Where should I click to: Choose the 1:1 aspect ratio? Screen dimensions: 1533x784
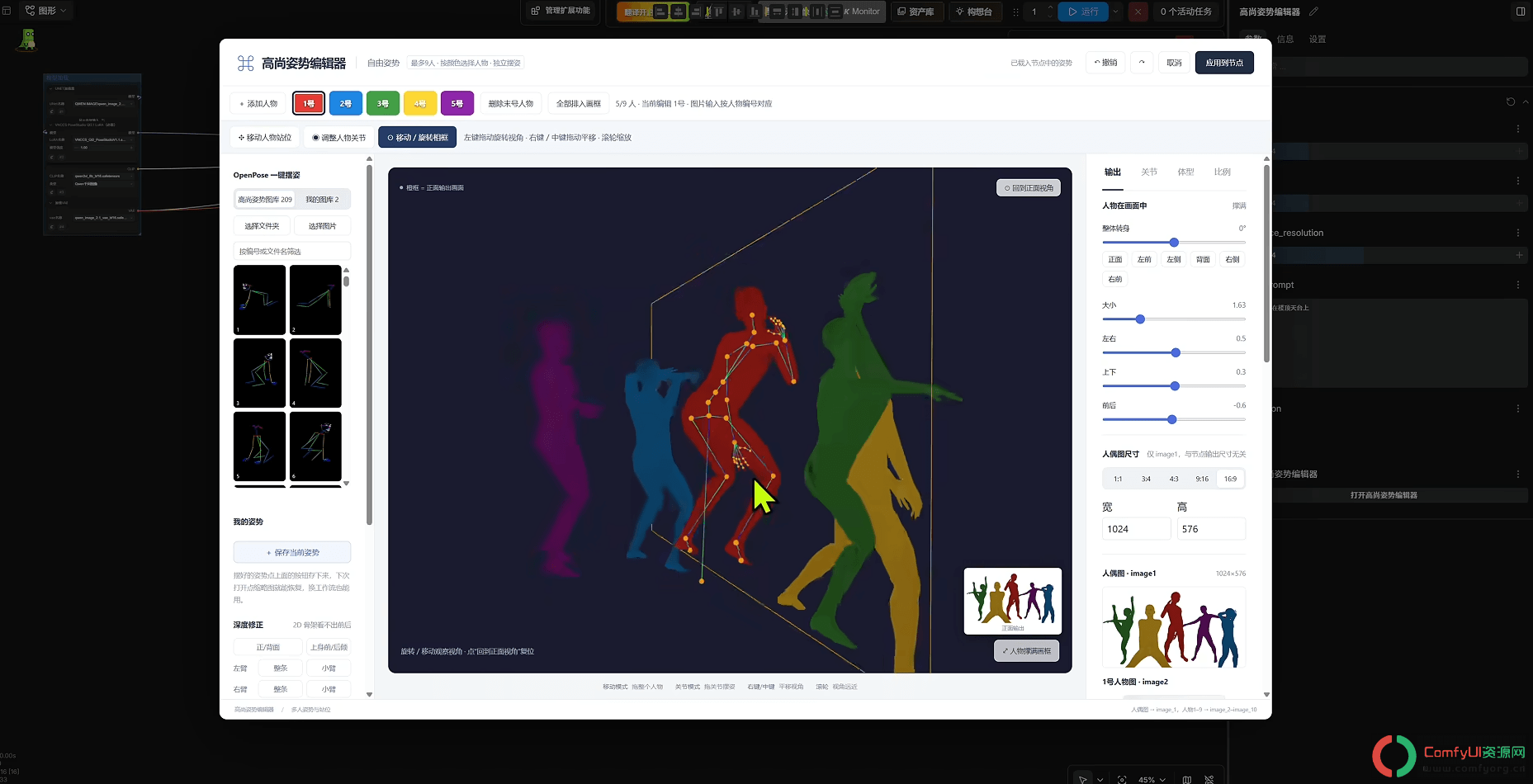coord(1118,479)
